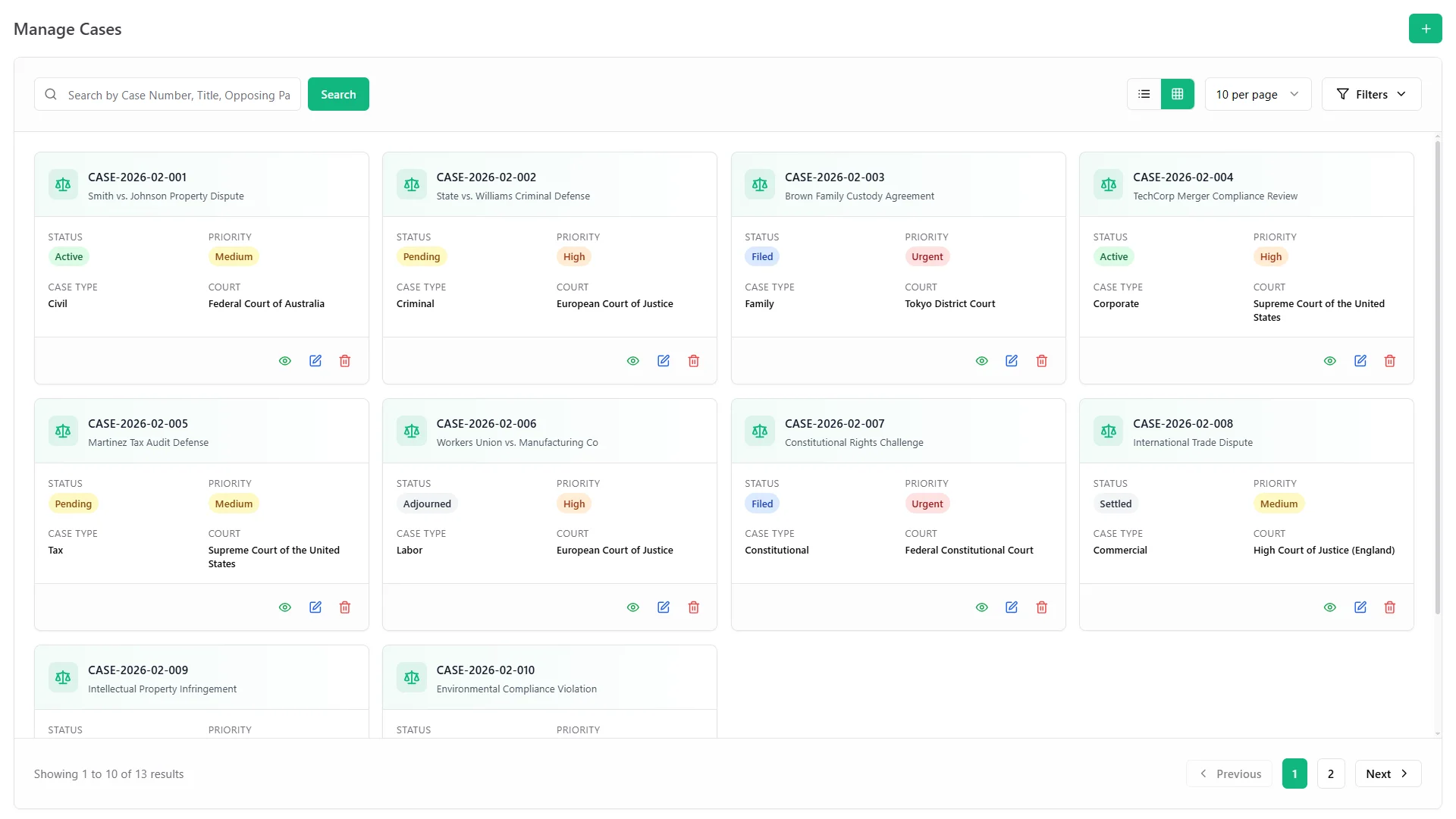Edit Constitutional Rights Challenge case
Image resolution: width=1456 pixels, height=819 pixels.
coord(1012,607)
